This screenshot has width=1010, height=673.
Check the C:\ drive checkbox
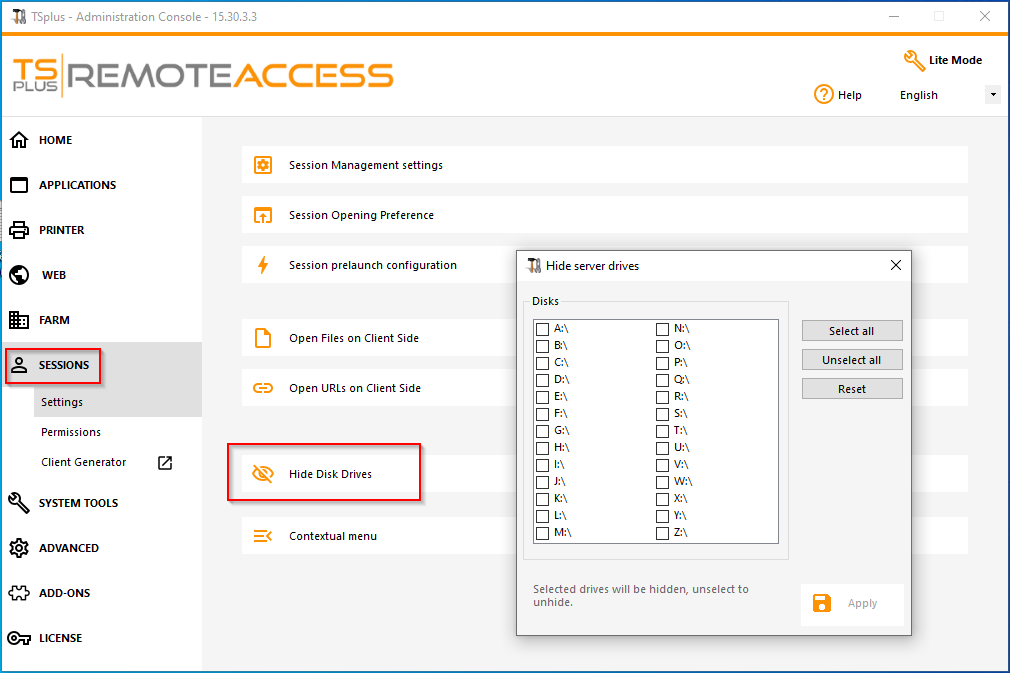(x=542, y=362)
